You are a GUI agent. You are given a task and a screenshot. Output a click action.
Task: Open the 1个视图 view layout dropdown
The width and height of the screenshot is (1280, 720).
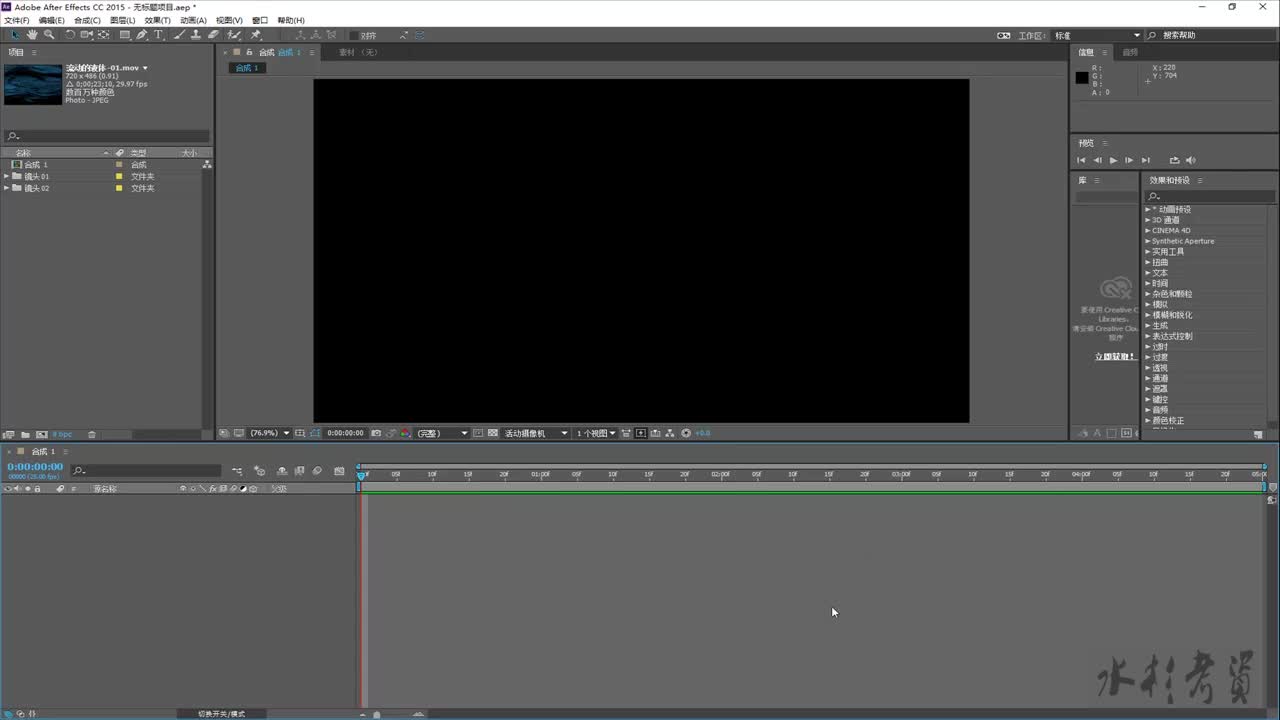pyautogui.click(x=596, y=433)
